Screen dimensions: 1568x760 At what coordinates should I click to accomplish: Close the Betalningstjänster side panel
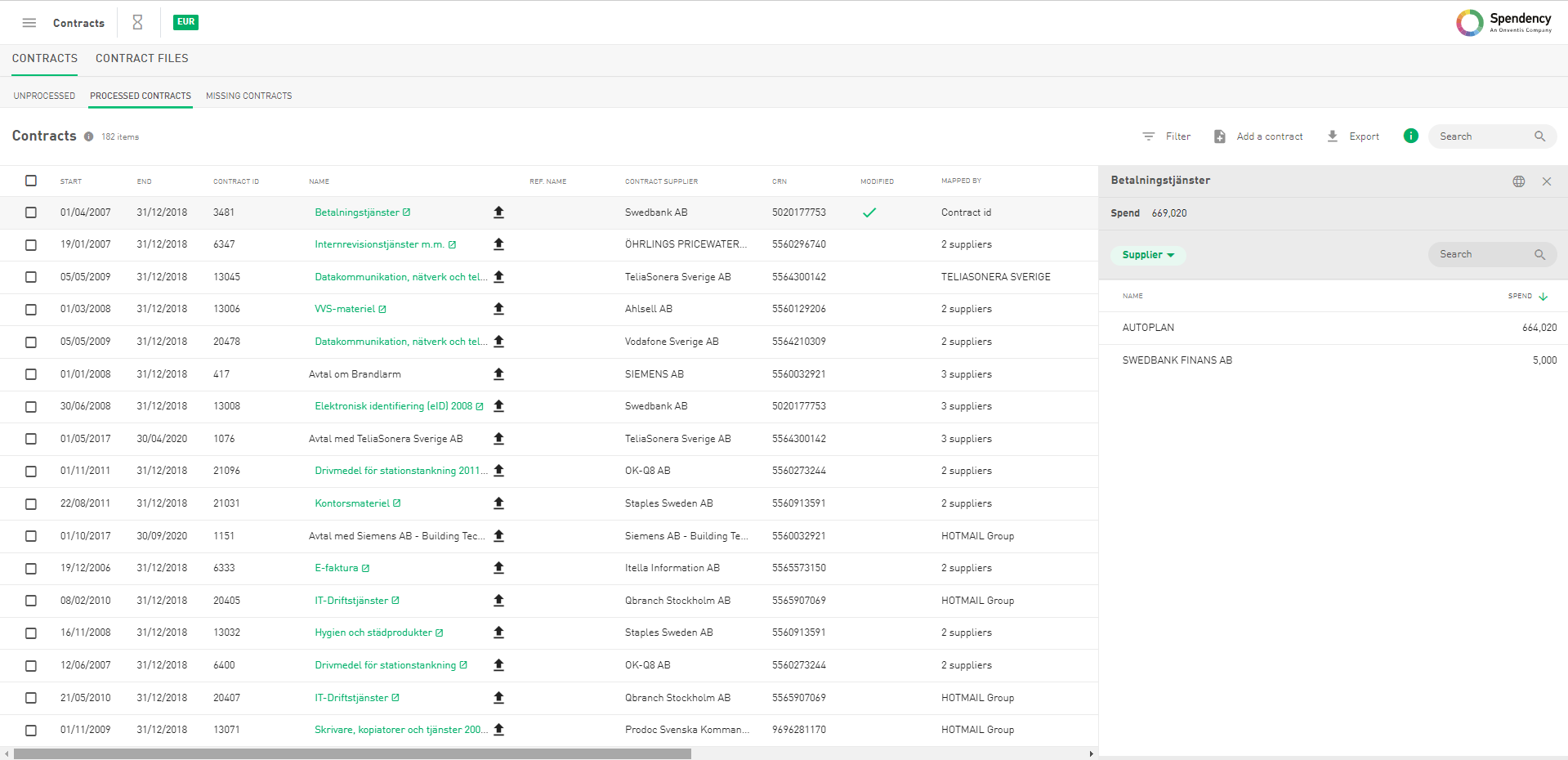(1546, 181)
